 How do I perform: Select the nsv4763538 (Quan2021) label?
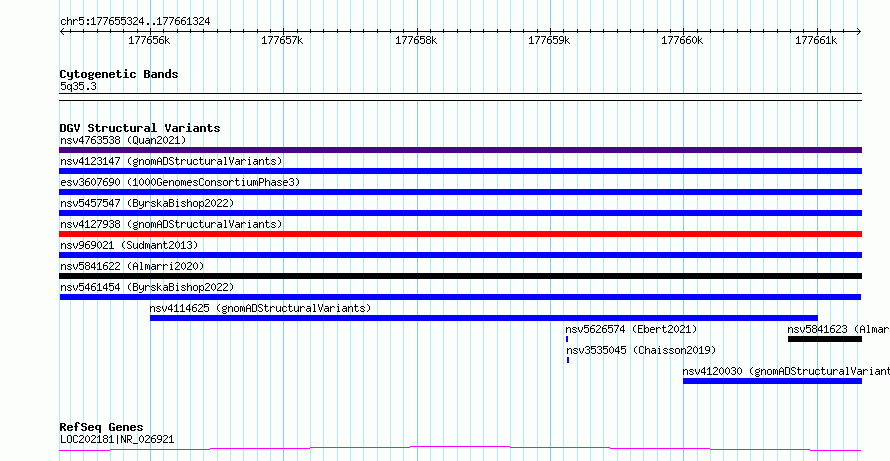(123, 140)
